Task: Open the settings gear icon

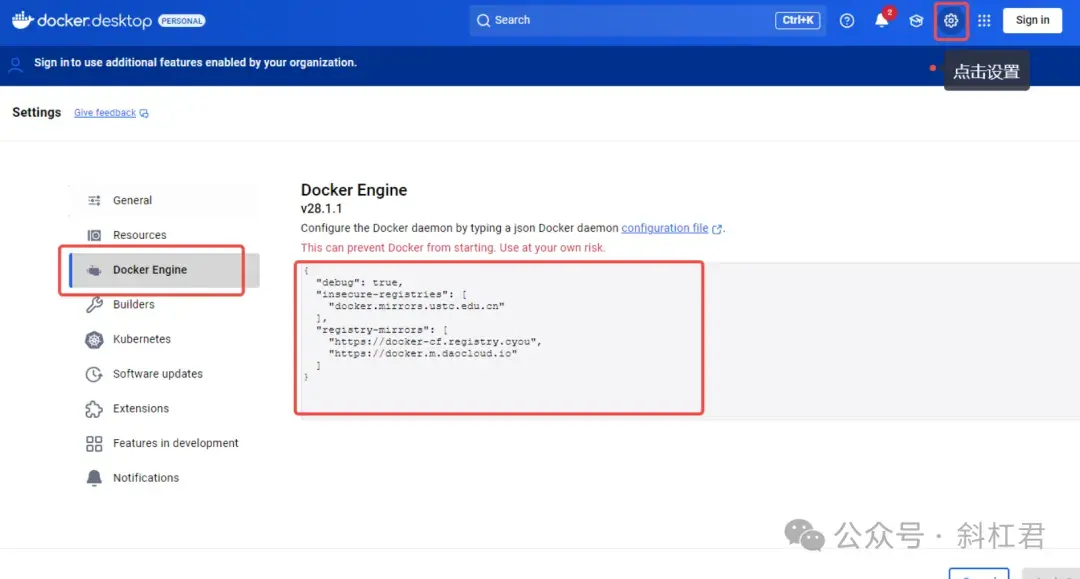Action: click(950, 21)
